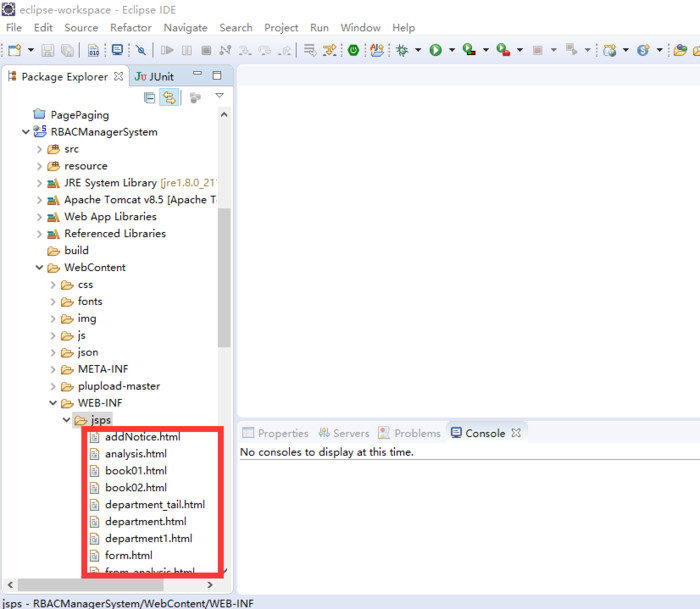This screenshot has height=609, width=700.
Task: Open the File menu
Action: (14, 28)
